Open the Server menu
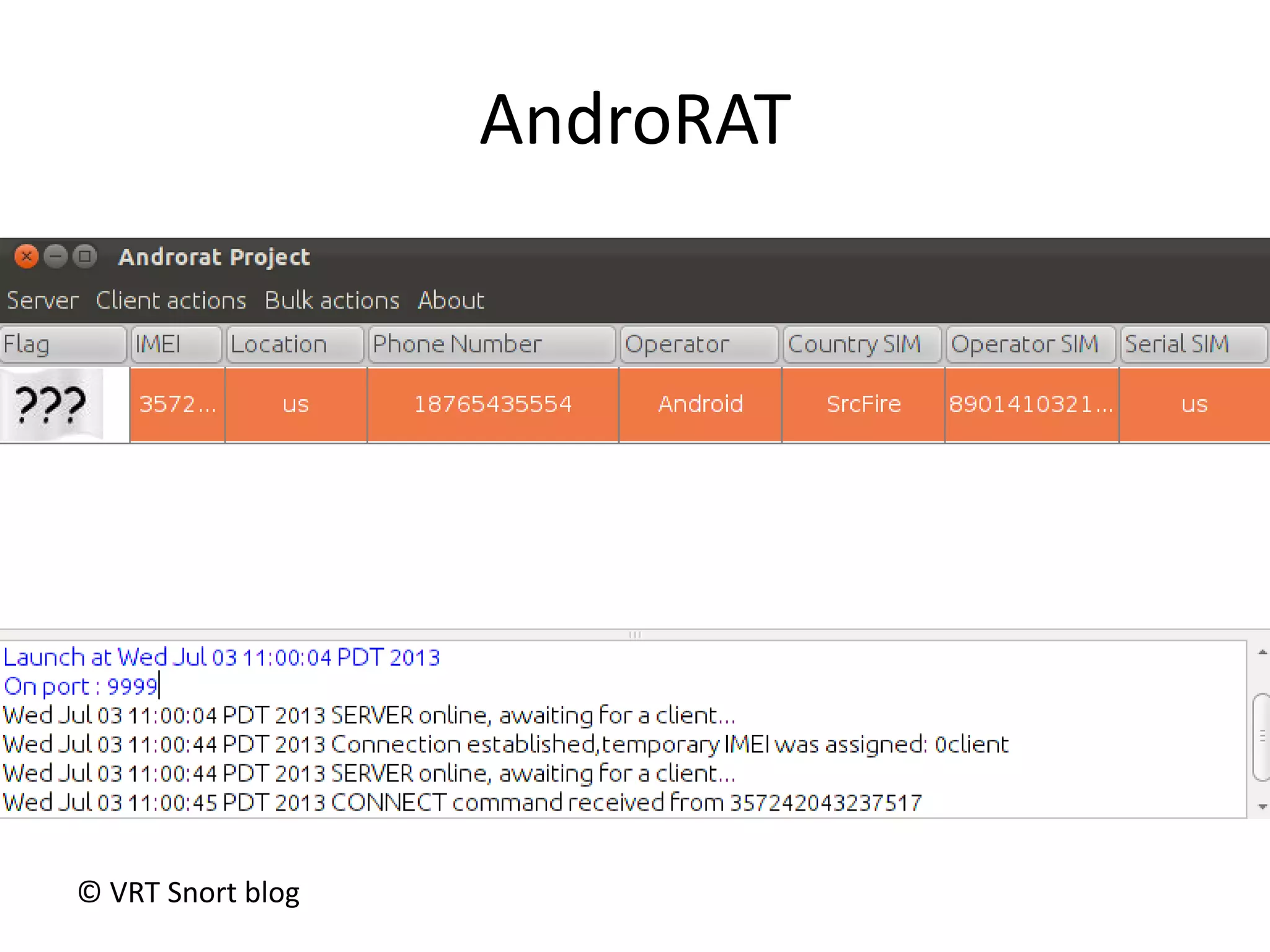The width and height of the screenshot is (1270, 952). pyautogui.click(x=42, y=300)
